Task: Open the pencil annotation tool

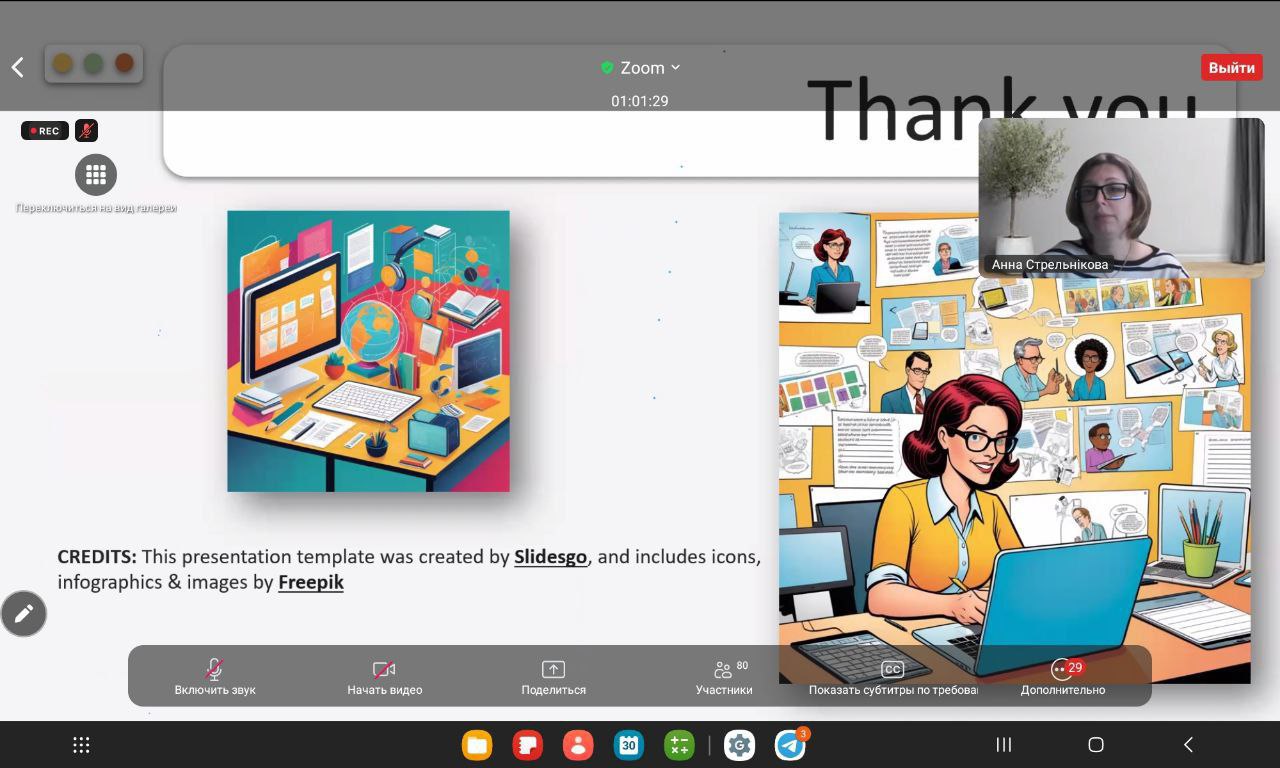Action: [24, 613]
